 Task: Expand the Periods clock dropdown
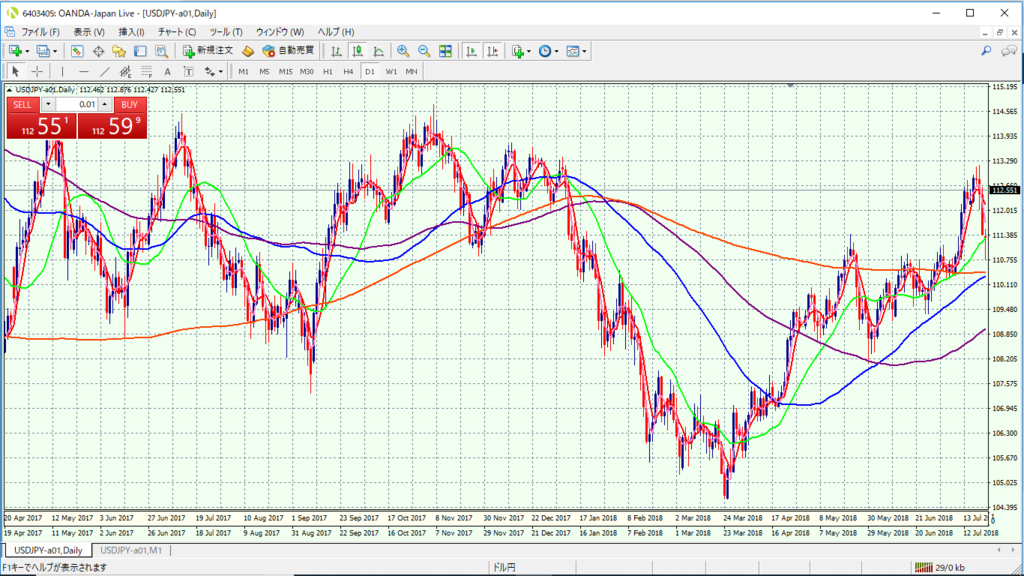pos(556,51)
